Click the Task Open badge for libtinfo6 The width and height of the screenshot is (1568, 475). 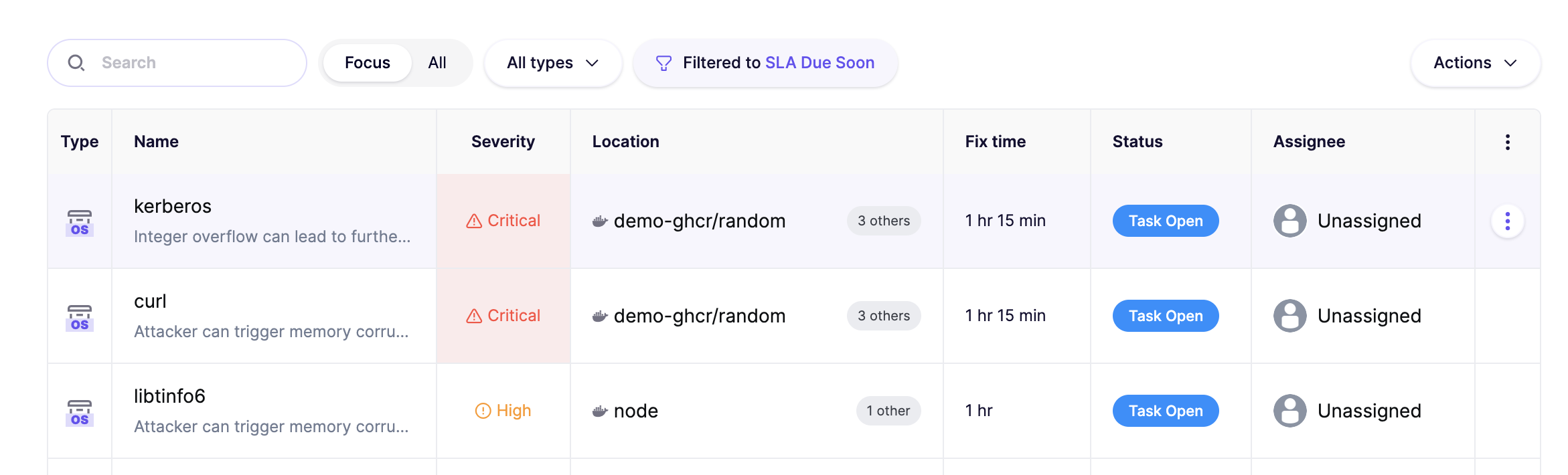[1166, 411]
